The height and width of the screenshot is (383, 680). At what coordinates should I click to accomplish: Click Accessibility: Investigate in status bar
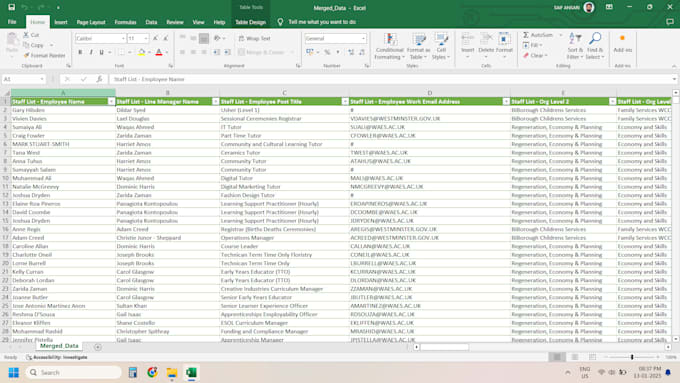57,357
